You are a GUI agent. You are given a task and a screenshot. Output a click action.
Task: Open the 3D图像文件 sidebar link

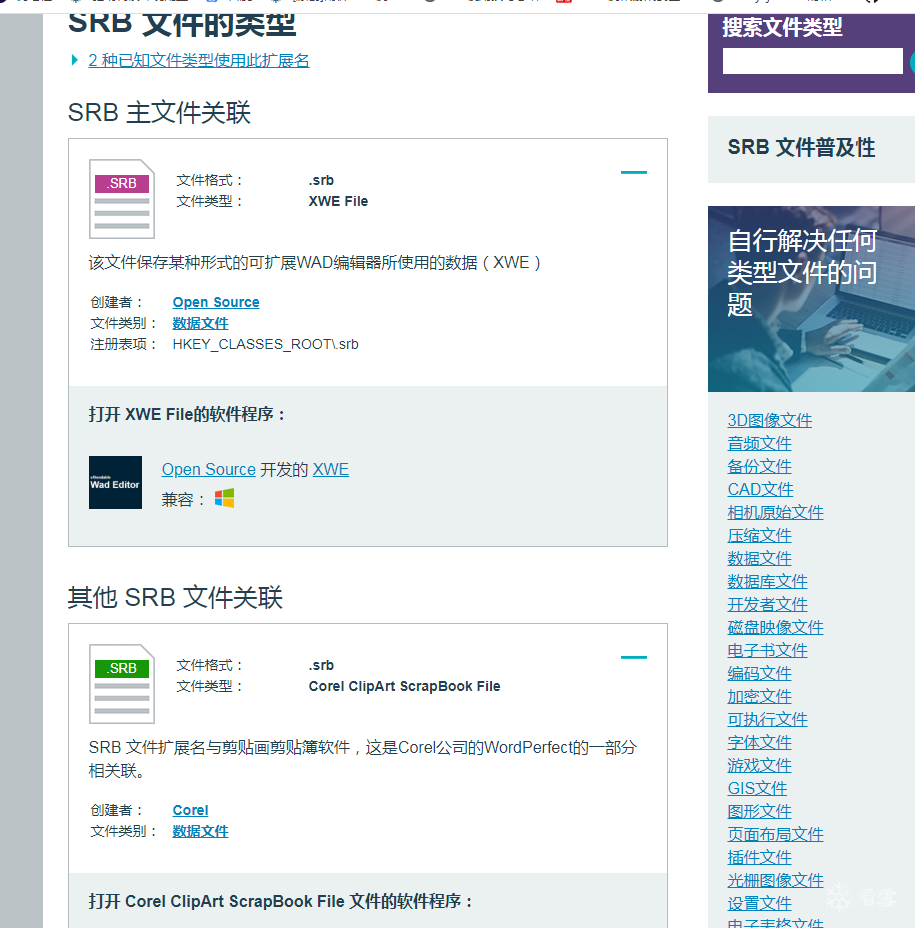(x=769, y=420)
